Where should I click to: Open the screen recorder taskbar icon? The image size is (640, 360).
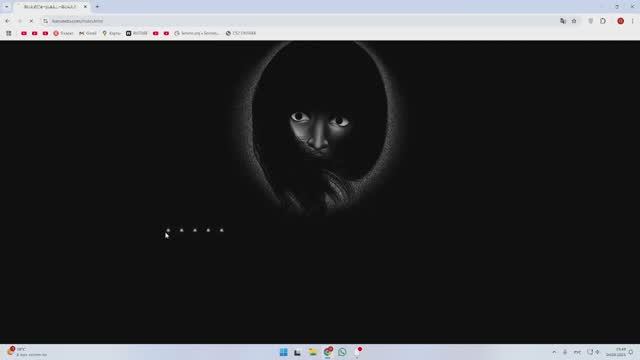(x=358, y=352)
